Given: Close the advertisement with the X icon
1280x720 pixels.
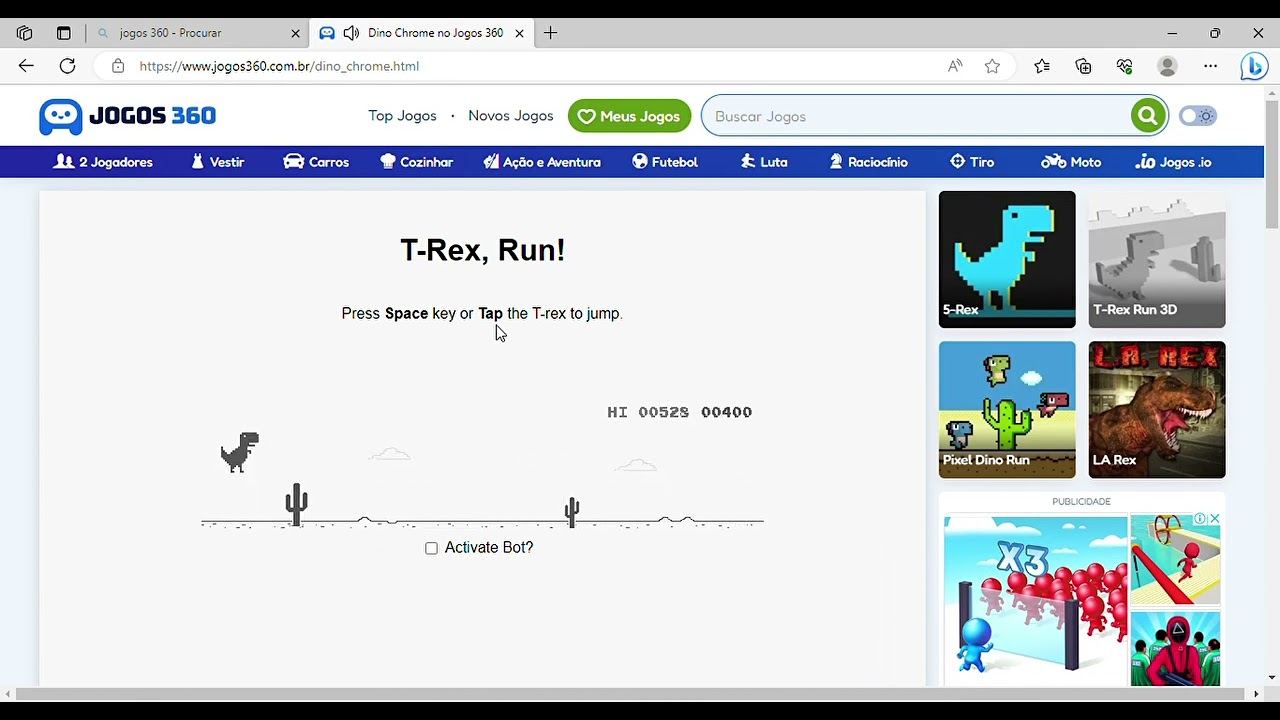Looking at the screenshot, I should (x=1214, y=519).
